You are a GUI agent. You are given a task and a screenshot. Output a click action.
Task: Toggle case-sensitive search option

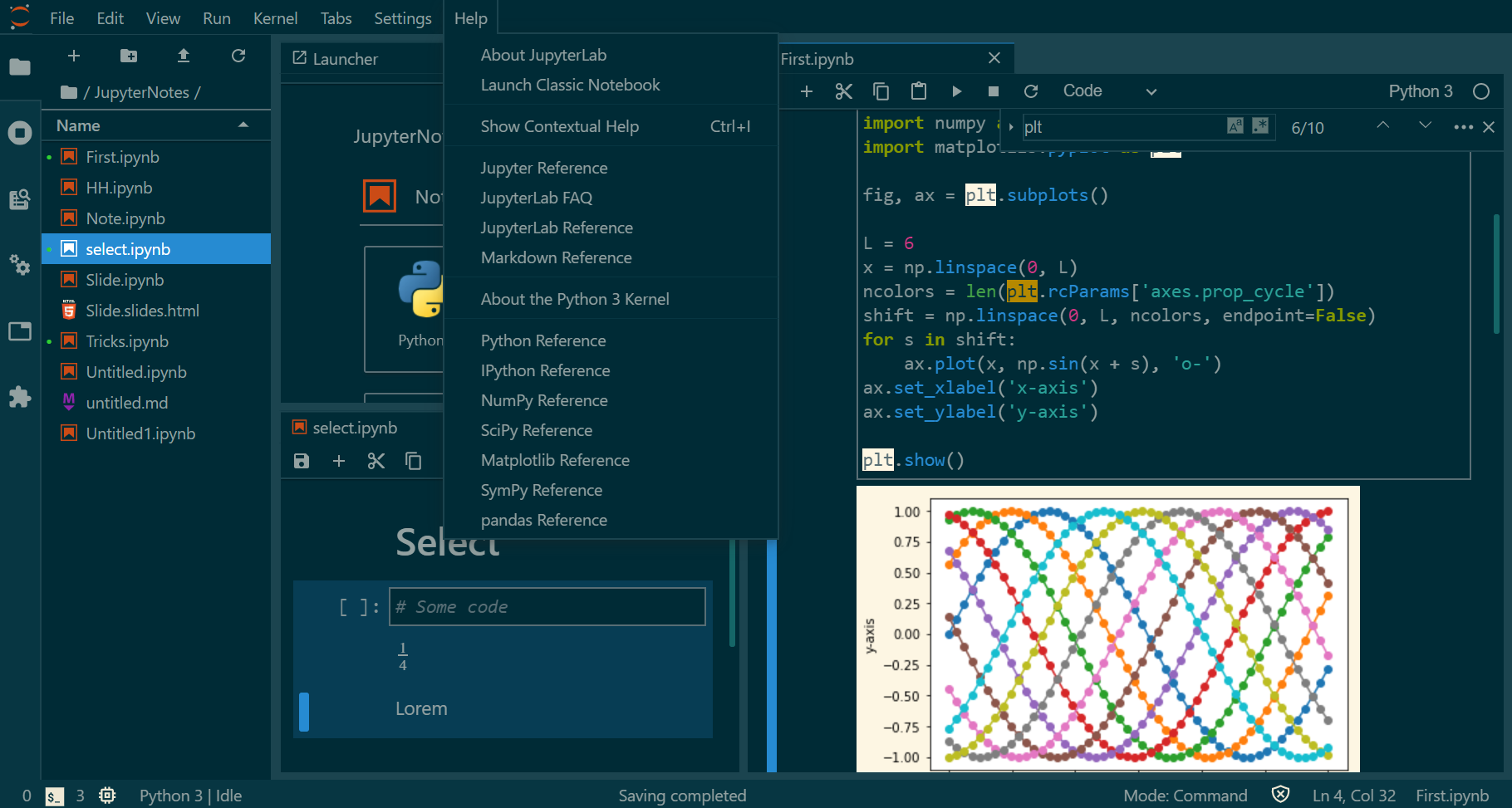pyautogui.click(x=1235, y=126)
